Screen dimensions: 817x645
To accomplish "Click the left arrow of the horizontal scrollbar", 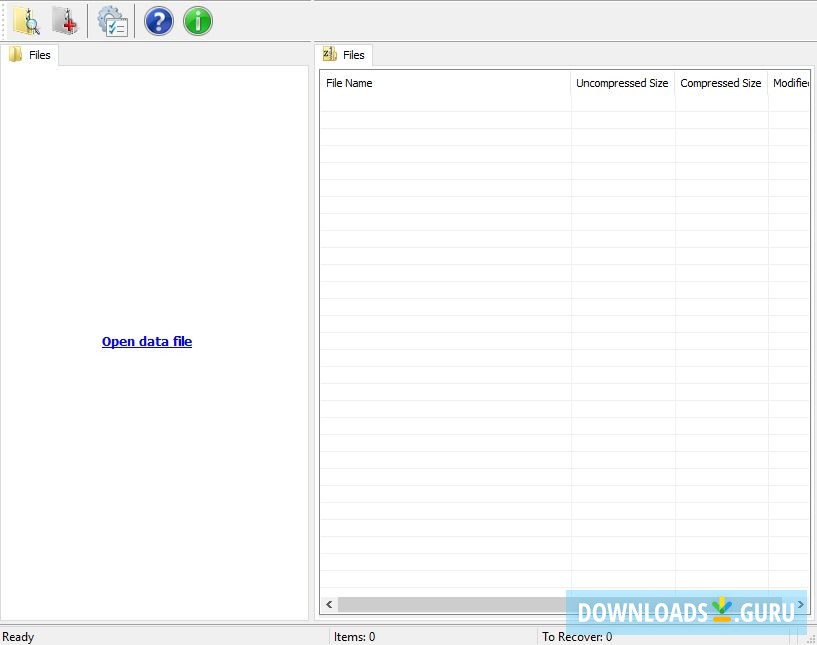I will (x=328, y=604).
